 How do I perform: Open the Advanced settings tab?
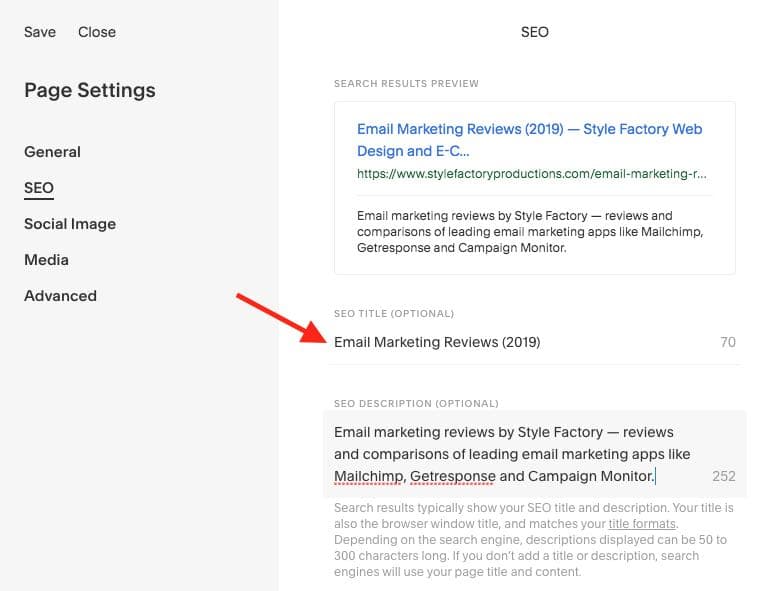pyautogui.click(x=60, y=296)
